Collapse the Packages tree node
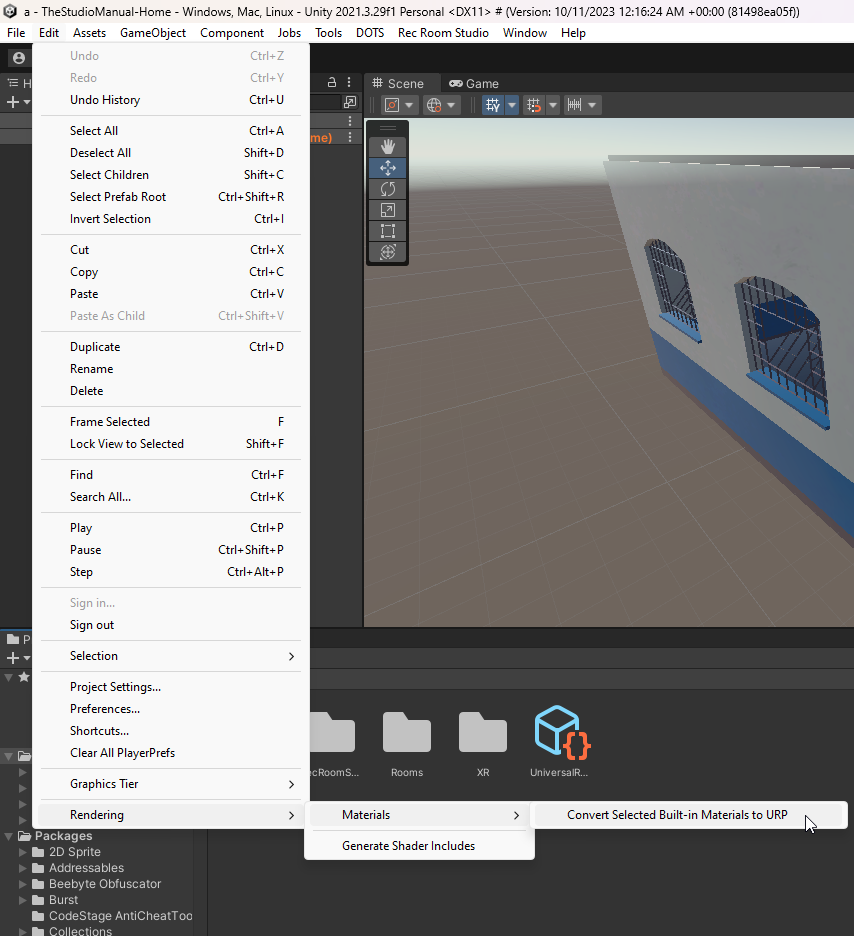This screenshot has width=854, height=936. (x=9, y=836)
